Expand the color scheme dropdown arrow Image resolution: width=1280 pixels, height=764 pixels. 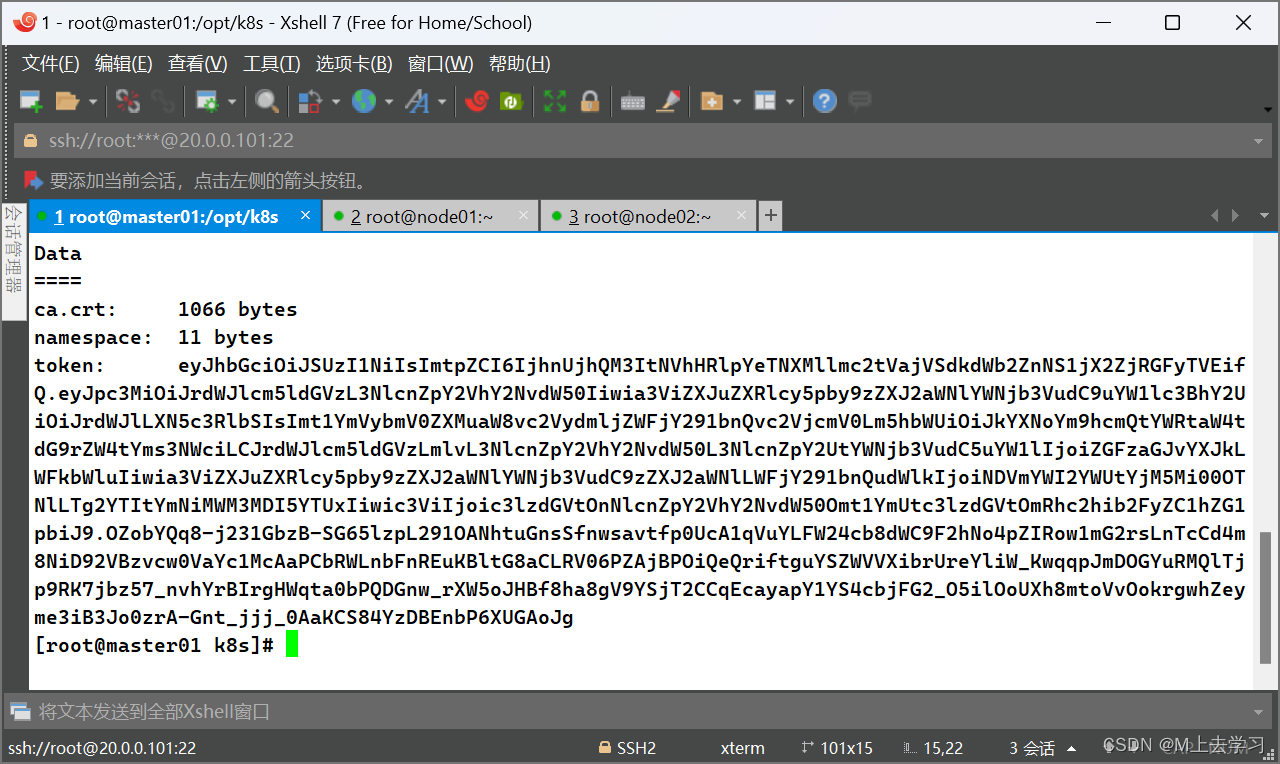point(335,101)
